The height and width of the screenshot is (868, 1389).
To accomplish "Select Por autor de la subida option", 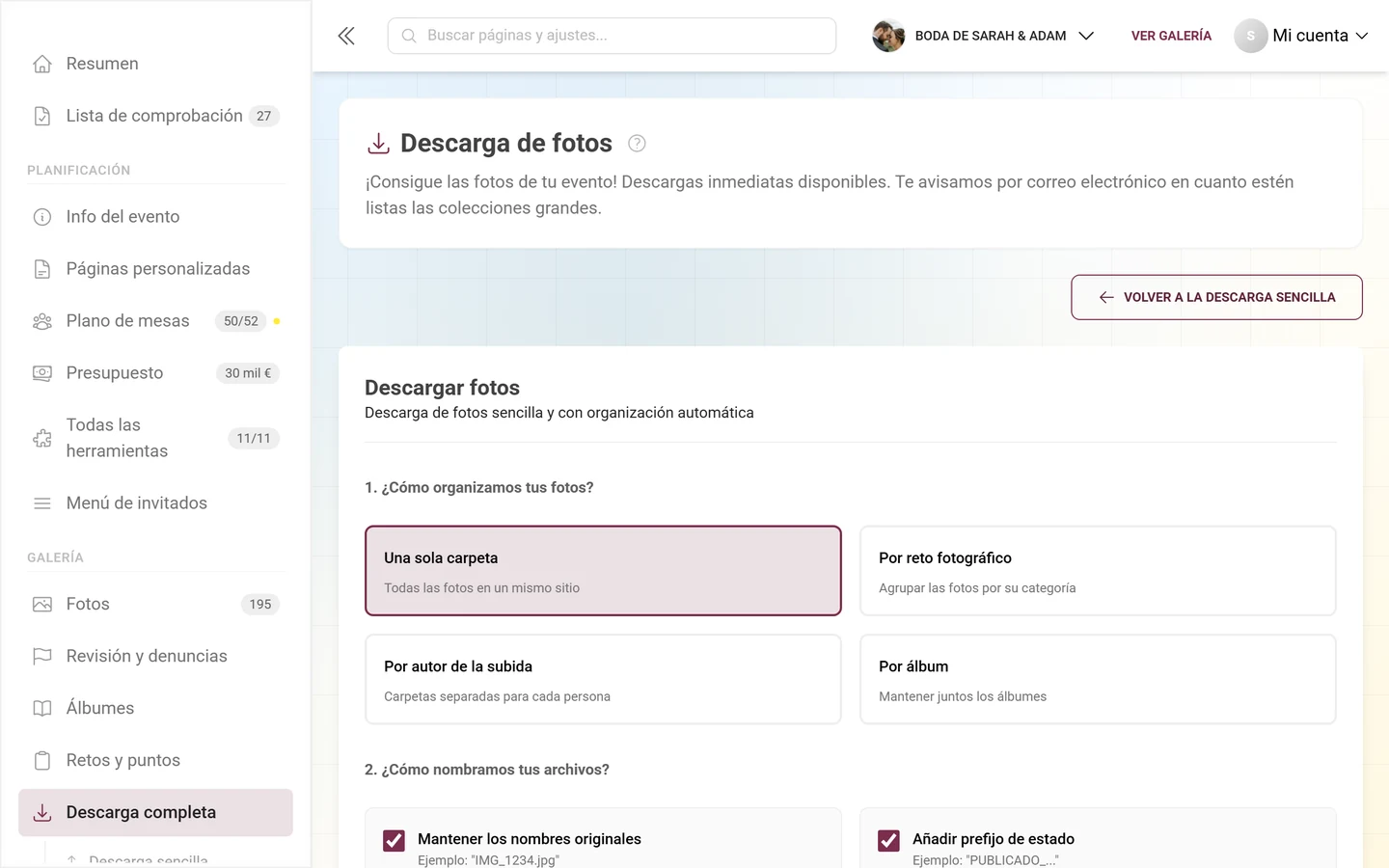I will [x=603, y=679].
